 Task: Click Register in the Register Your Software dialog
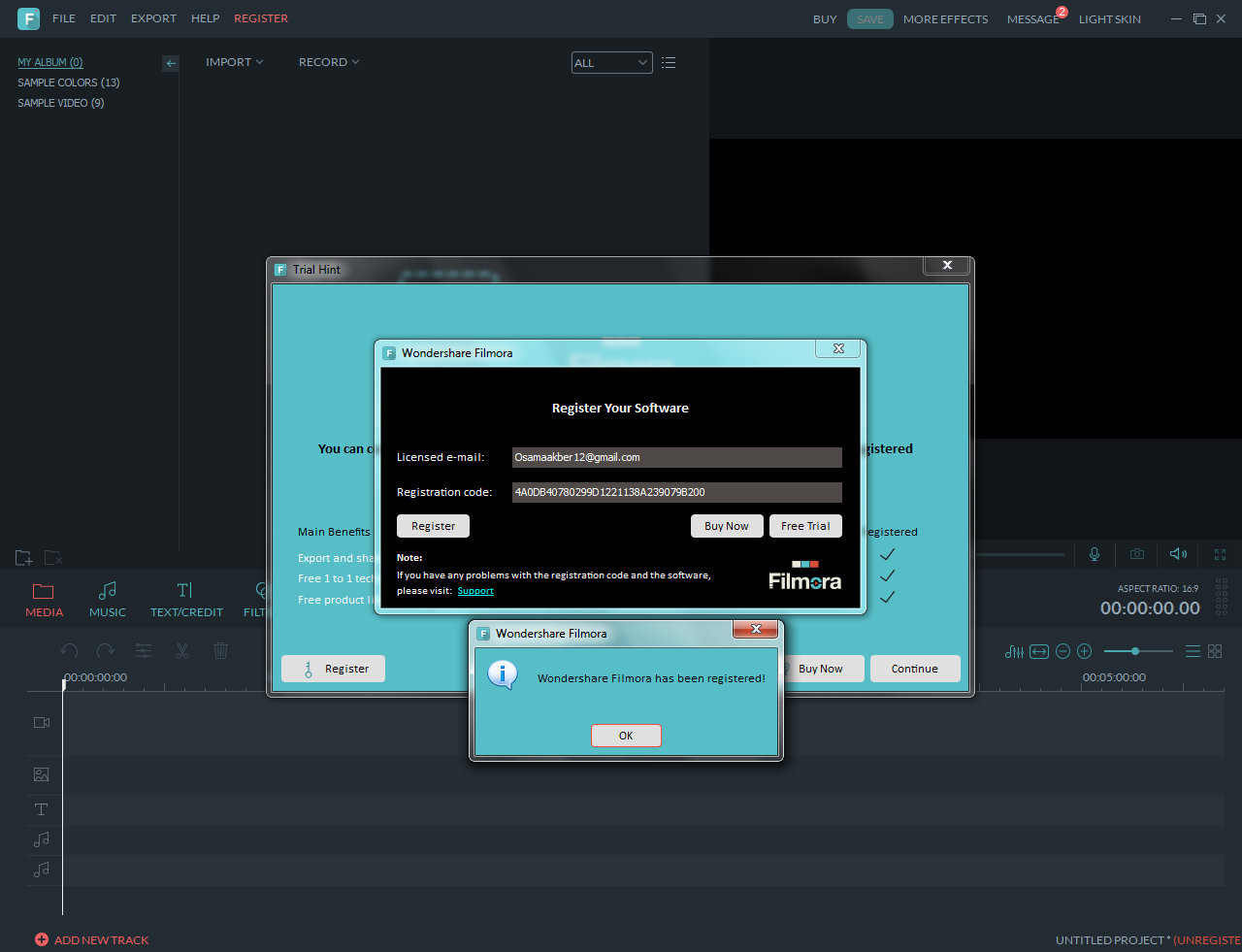pos(433,526)
